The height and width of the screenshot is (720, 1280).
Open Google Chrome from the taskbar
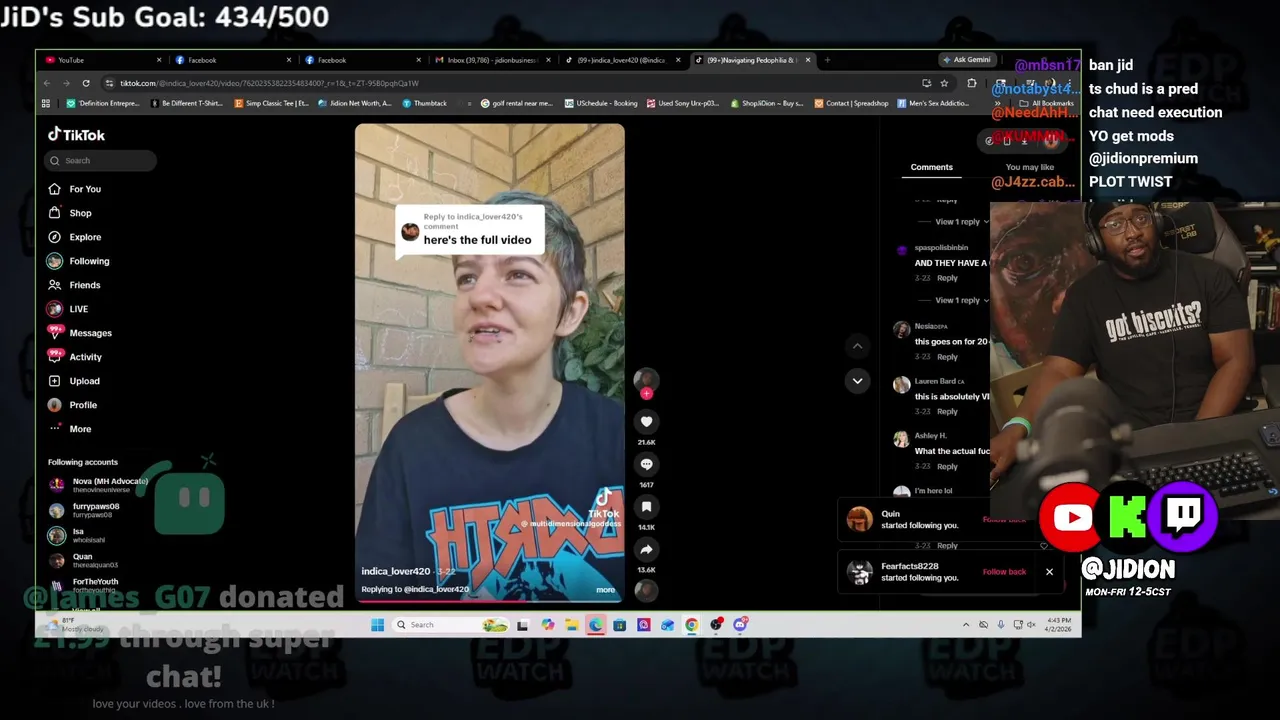(x=692, y=625)
